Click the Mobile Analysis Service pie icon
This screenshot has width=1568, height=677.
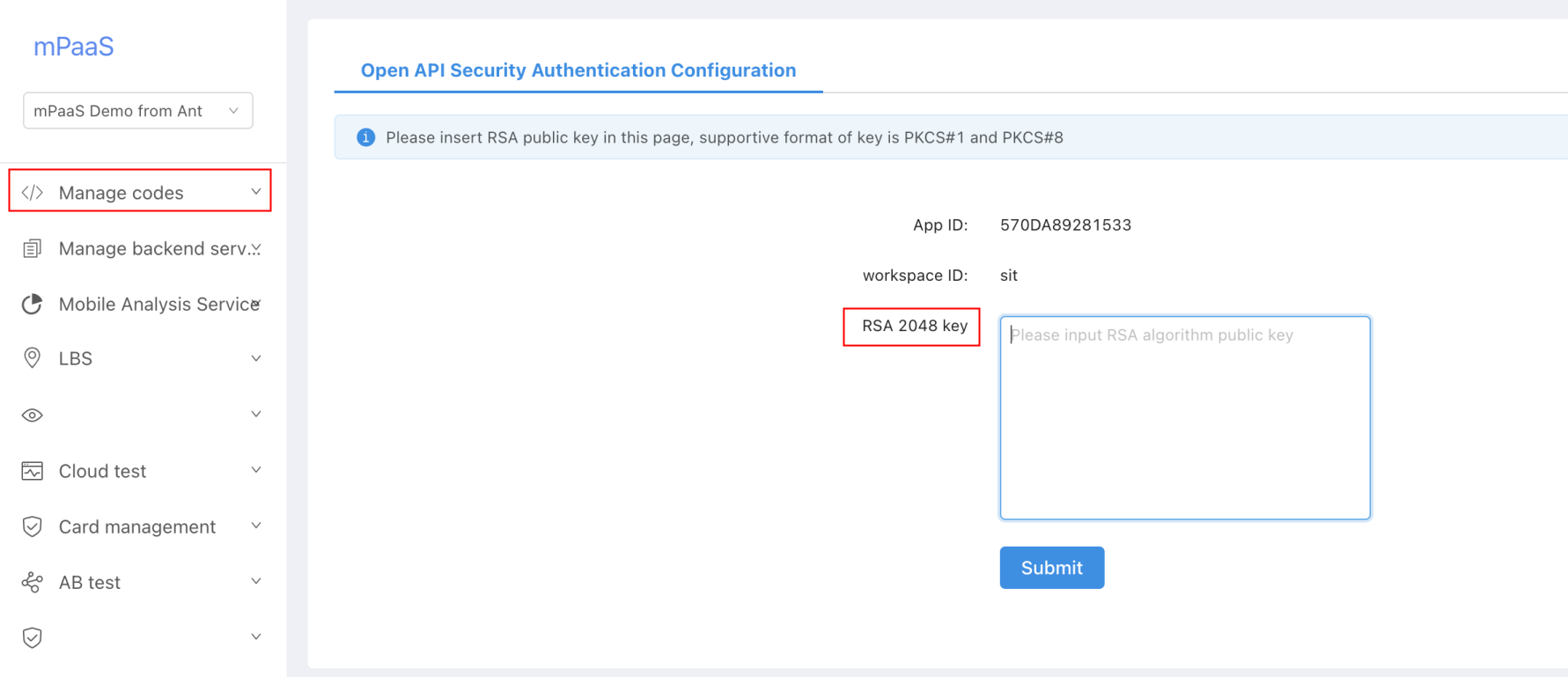coord(33,304)
